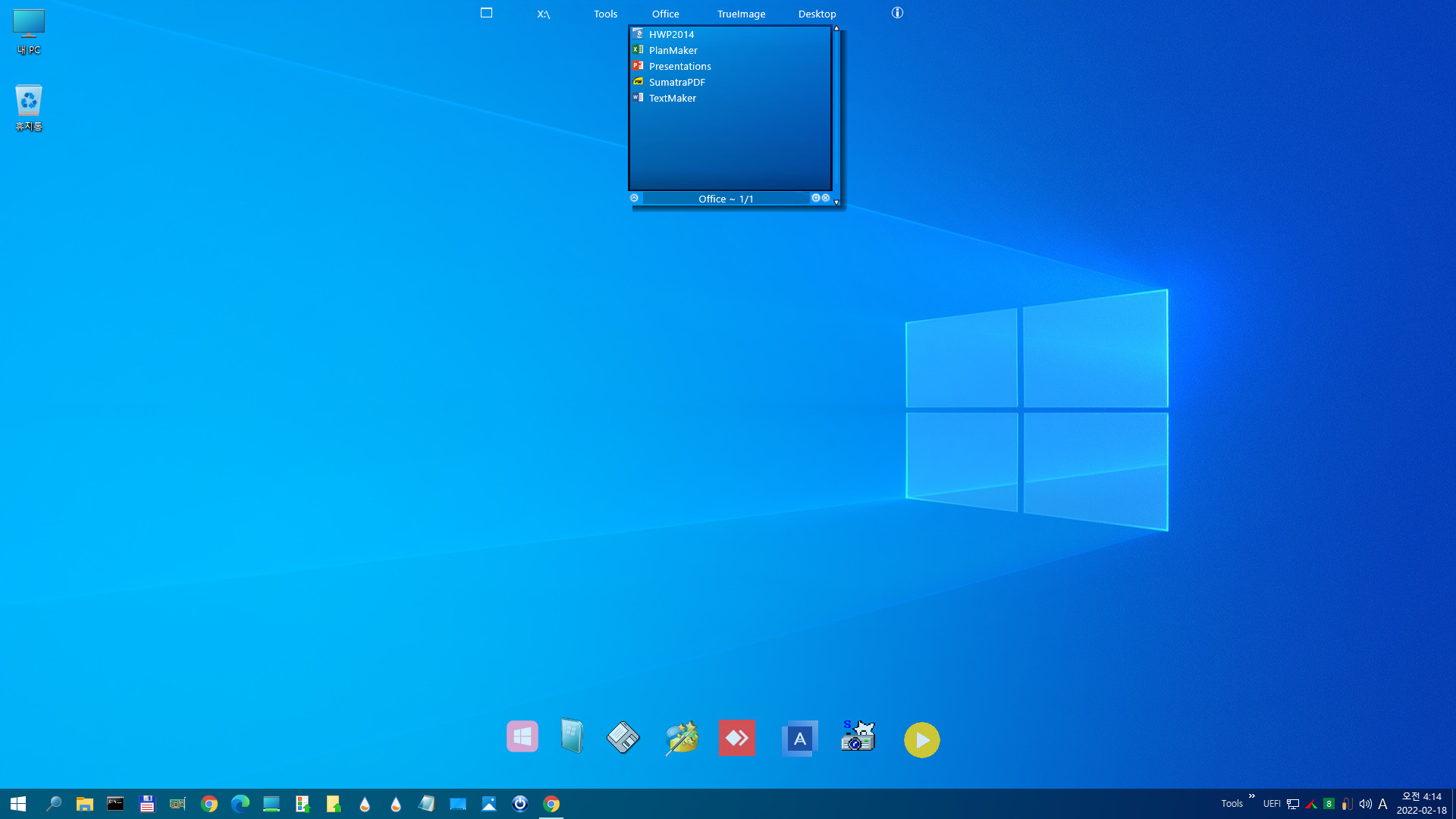Open the Desktop menu in top bar
Image resolution: width=1456 pixels, height=819 pixels.
tap(817, 14)
